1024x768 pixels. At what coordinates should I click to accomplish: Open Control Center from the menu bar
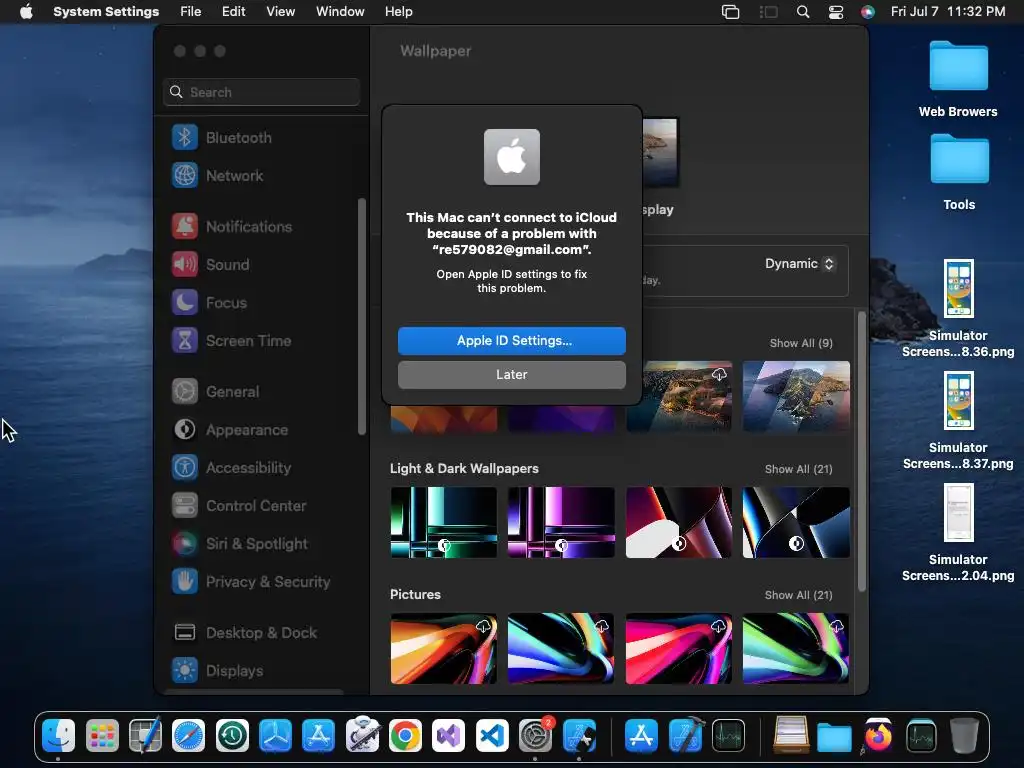(x=835, y=12)
